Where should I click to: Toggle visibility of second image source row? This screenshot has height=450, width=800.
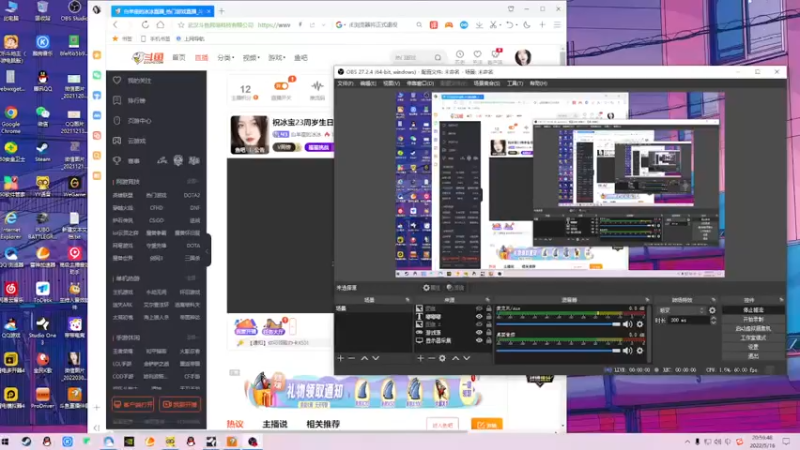coord(479,324)
